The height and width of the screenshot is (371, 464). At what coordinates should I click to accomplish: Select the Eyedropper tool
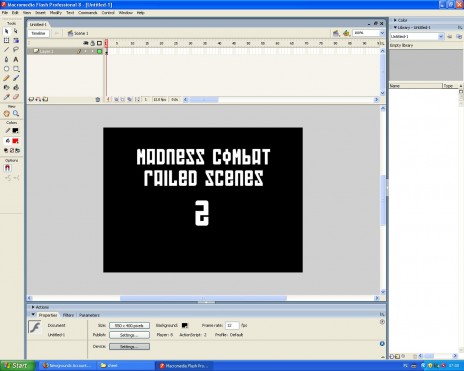[x=6, y=97]
